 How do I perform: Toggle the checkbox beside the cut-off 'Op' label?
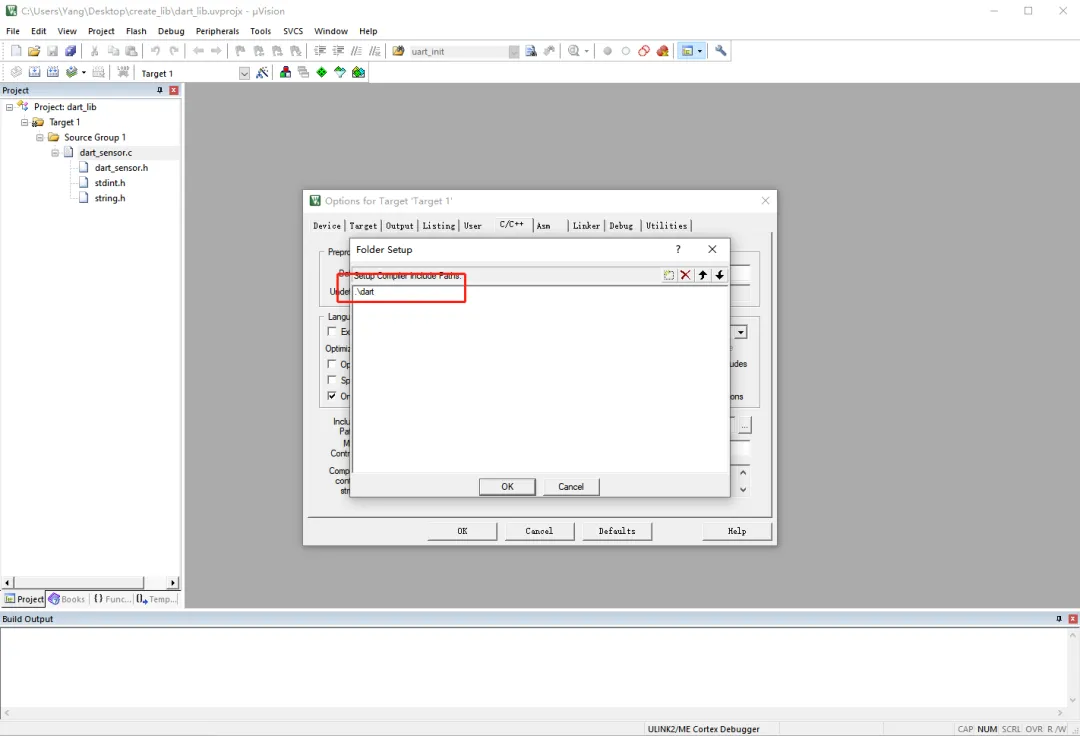(332, 364)
